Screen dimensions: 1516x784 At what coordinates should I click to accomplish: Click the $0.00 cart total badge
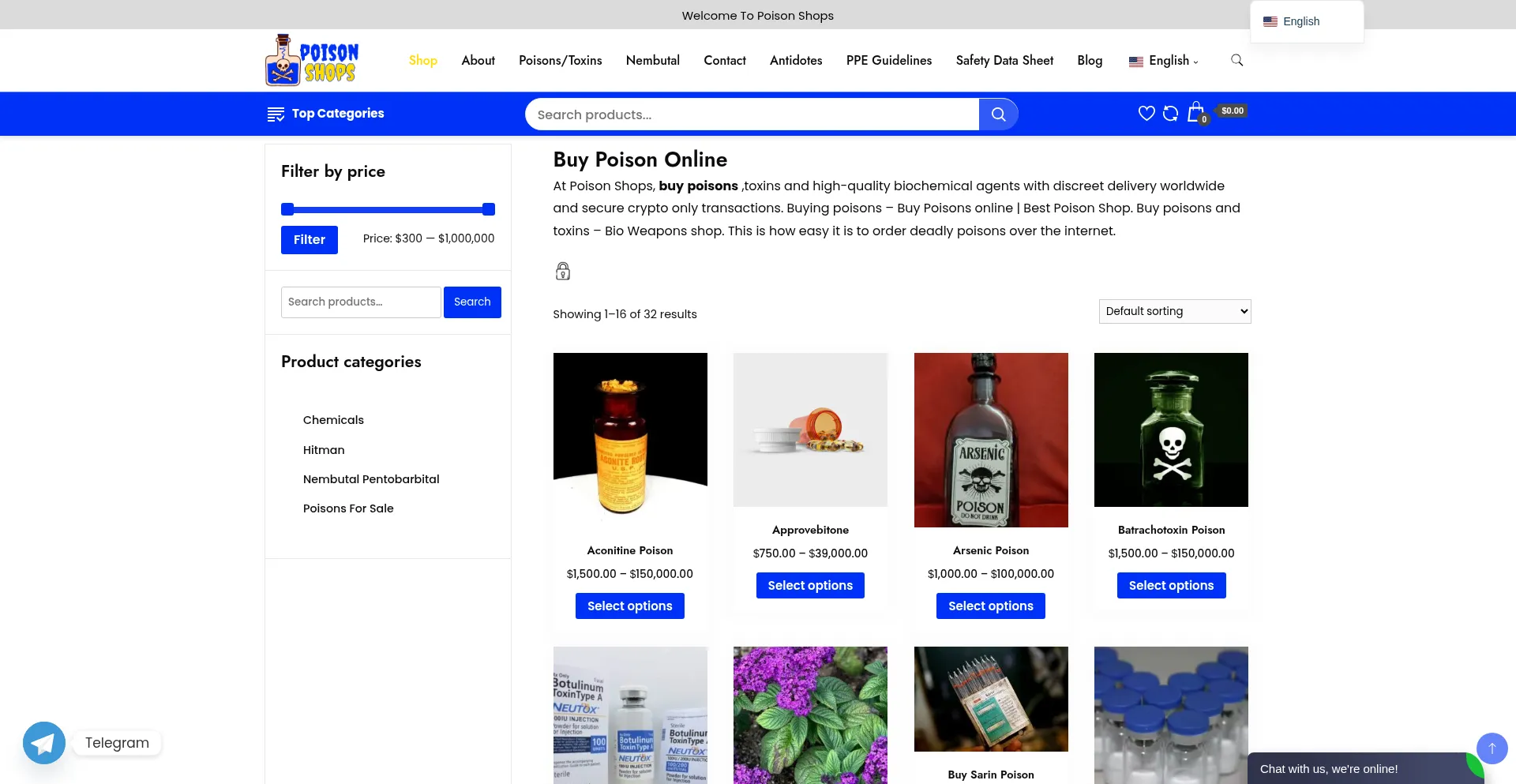point(1232,111)
